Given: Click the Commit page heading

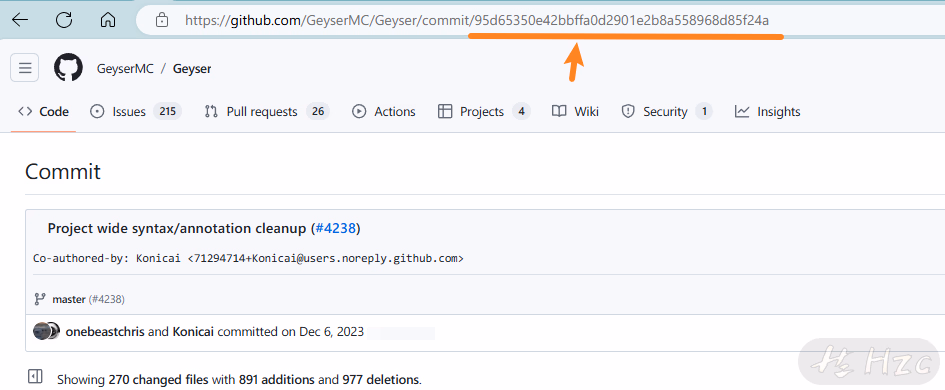Looking at the screenshot, I should click(63, 172).
